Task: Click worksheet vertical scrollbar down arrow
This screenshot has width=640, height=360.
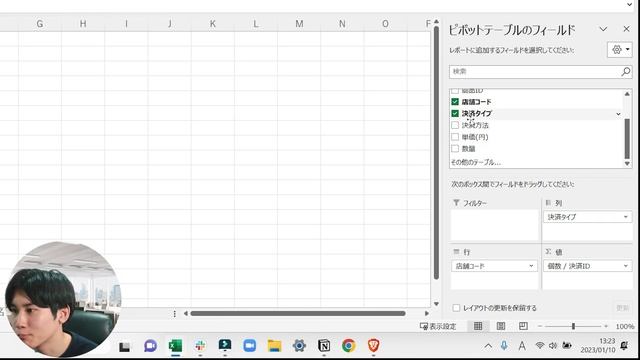Action: click(436, 304)
